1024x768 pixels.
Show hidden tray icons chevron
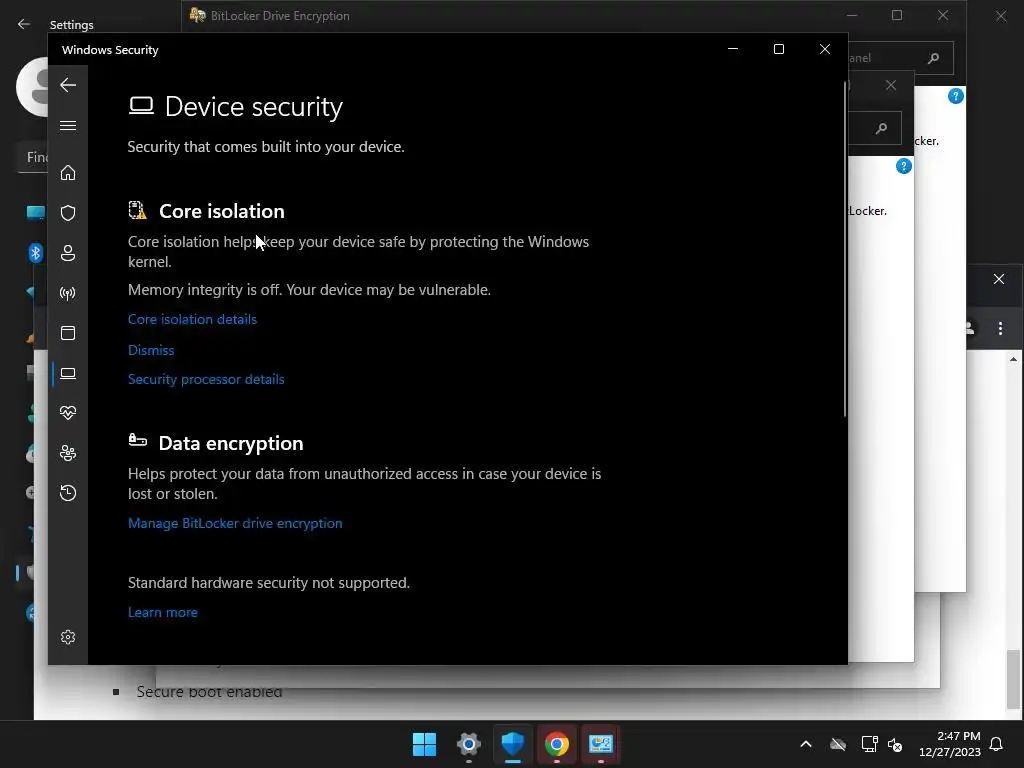806,744
